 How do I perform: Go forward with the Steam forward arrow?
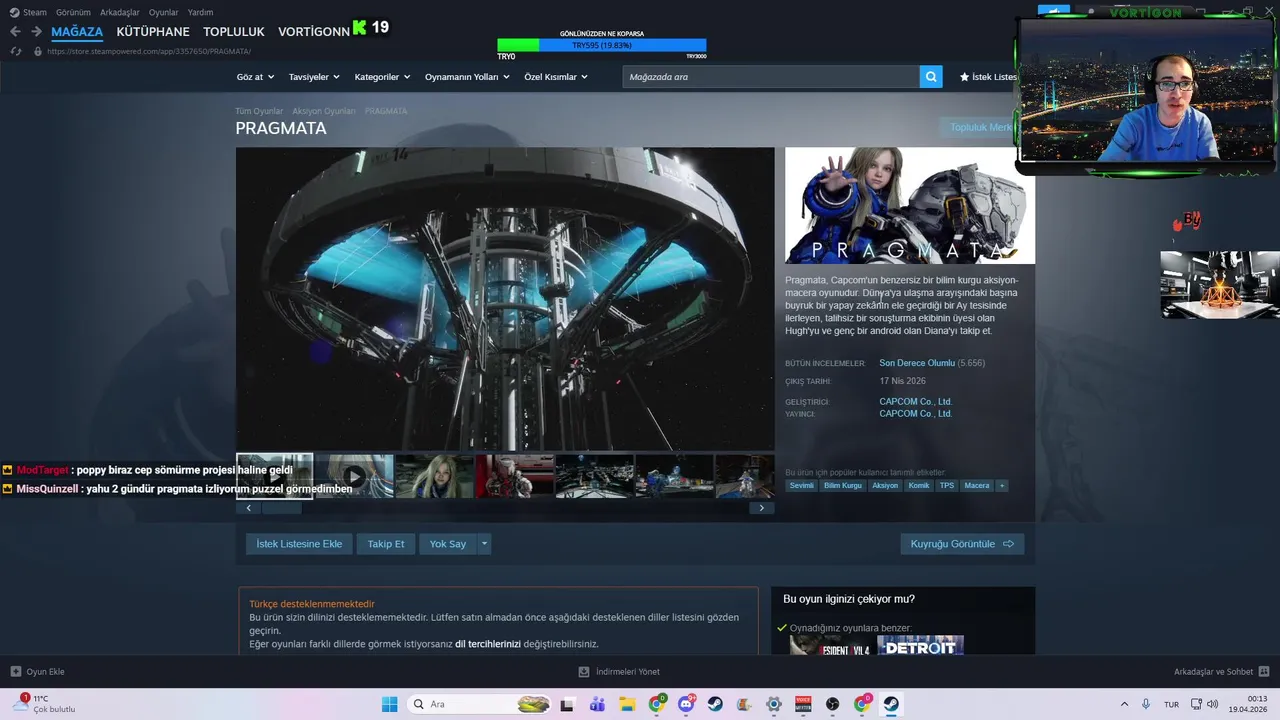36,31
